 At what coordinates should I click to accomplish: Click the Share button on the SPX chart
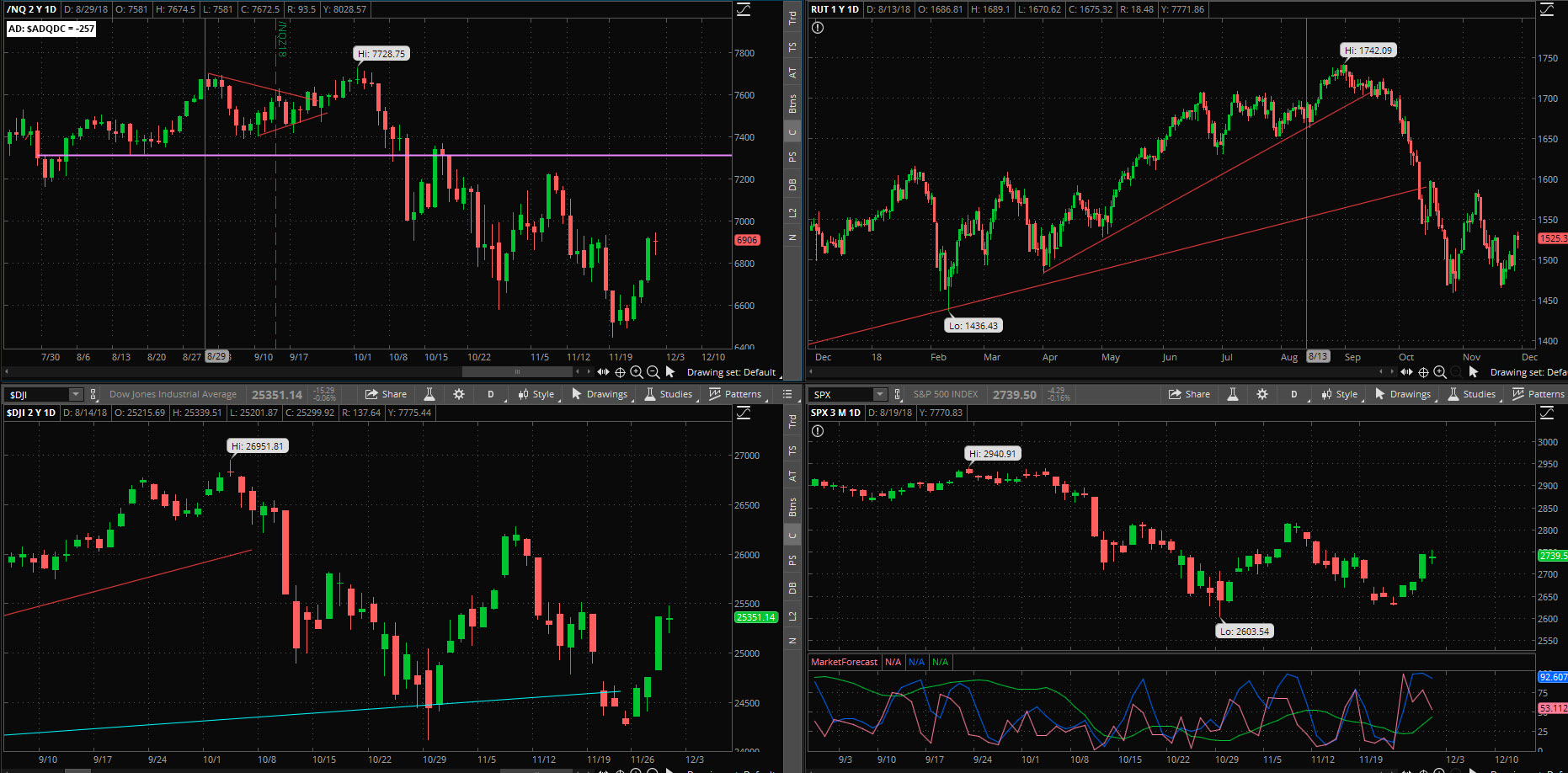click(x=1189, y=394)
